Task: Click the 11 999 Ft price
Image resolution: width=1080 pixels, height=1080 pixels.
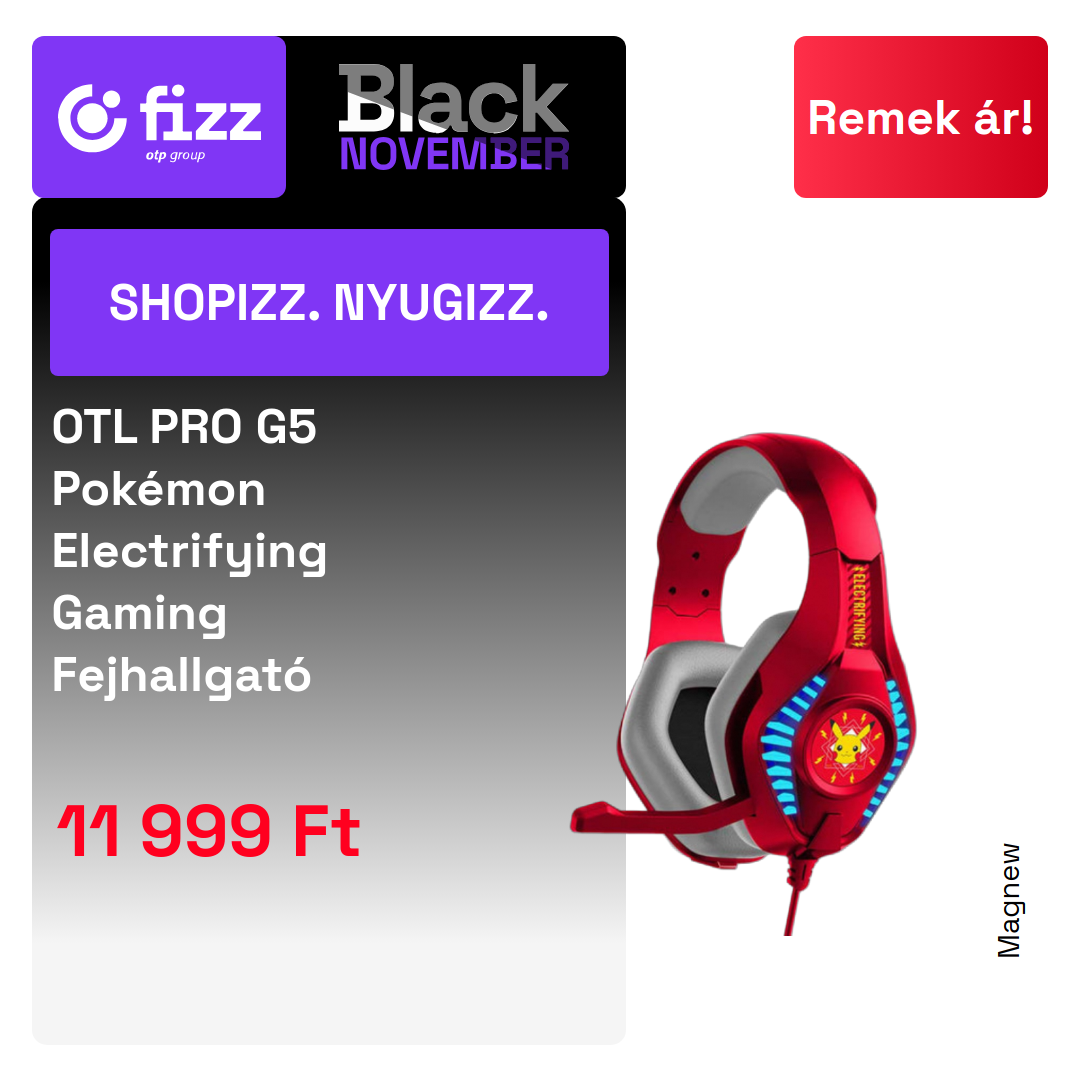Action: point(209,831)
